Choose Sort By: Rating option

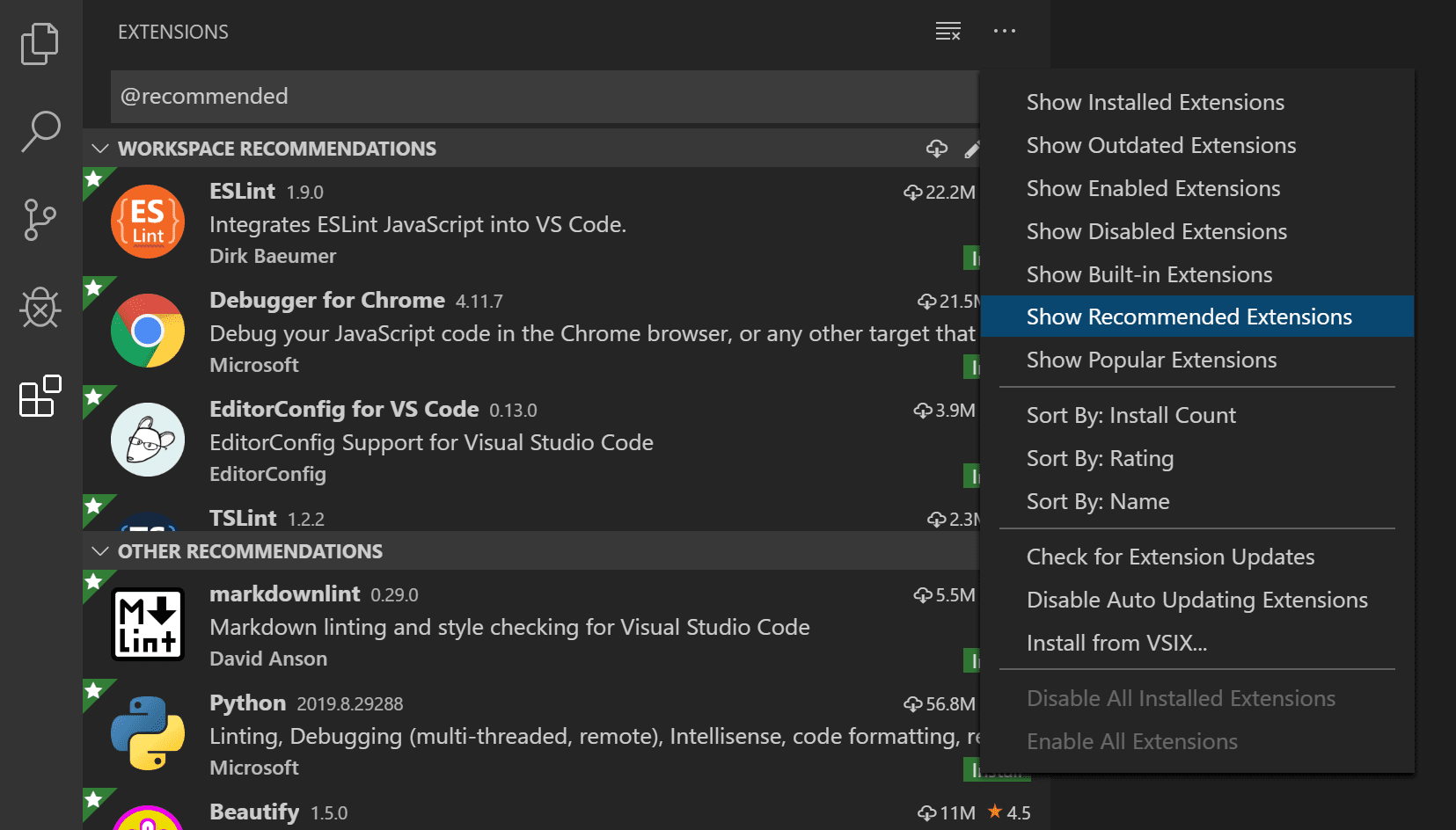[1100, 458]
